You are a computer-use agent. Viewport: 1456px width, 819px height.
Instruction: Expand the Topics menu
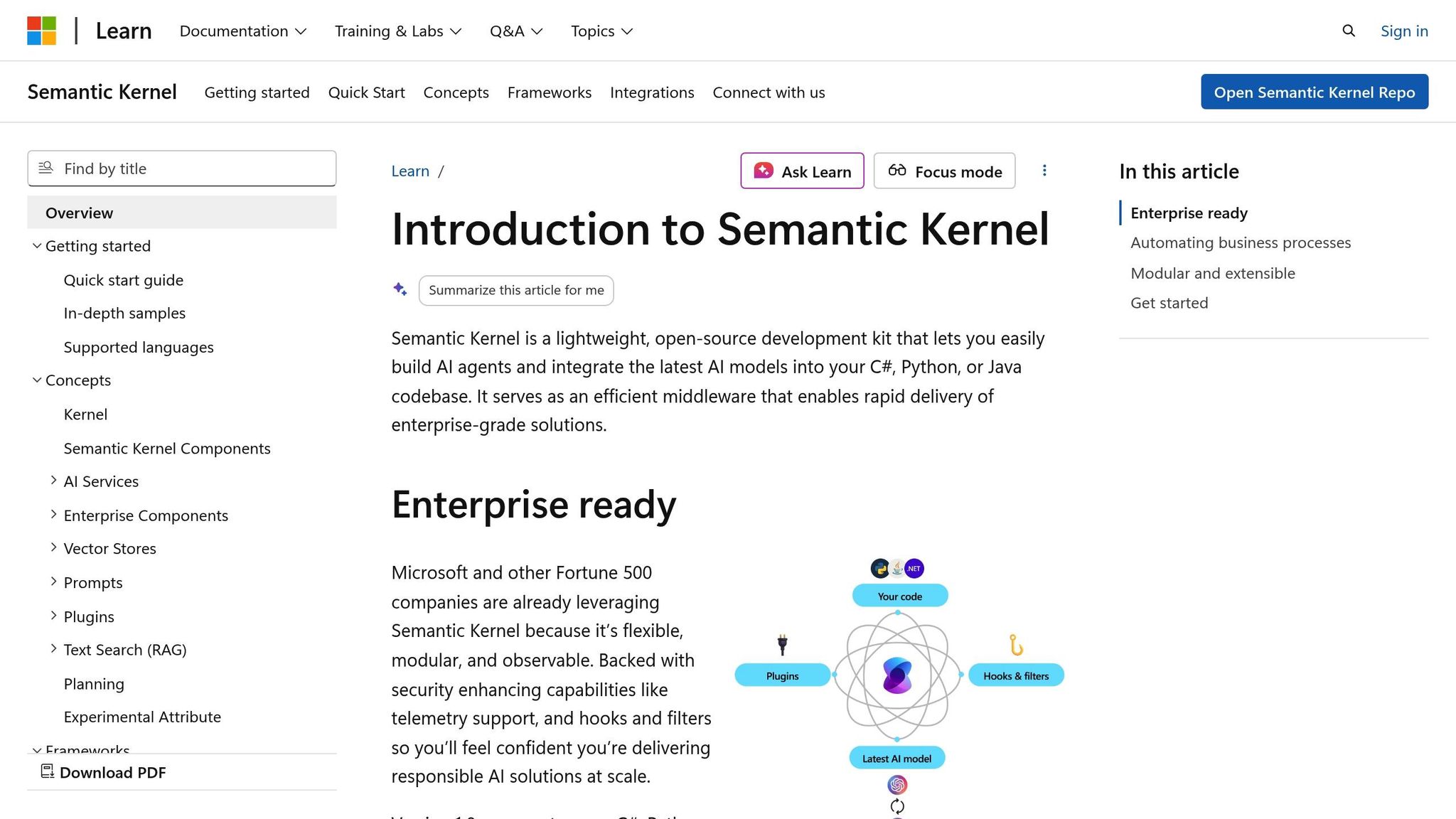pyautogui.click(x=601, y=31)
